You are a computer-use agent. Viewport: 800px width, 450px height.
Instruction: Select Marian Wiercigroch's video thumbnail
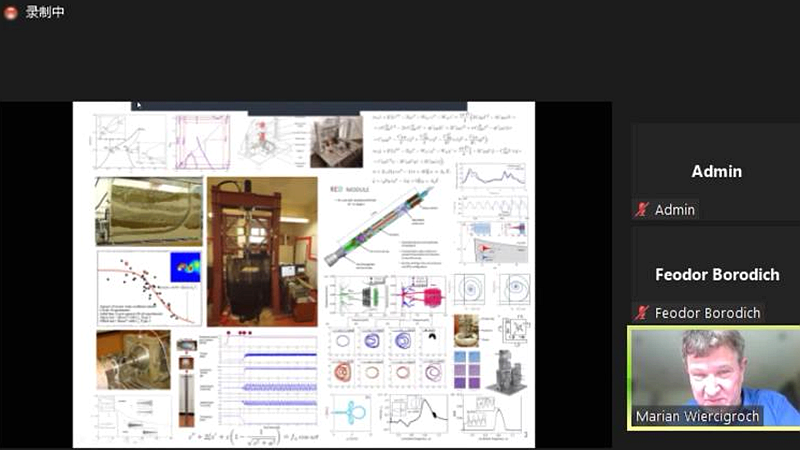[714, 378]
